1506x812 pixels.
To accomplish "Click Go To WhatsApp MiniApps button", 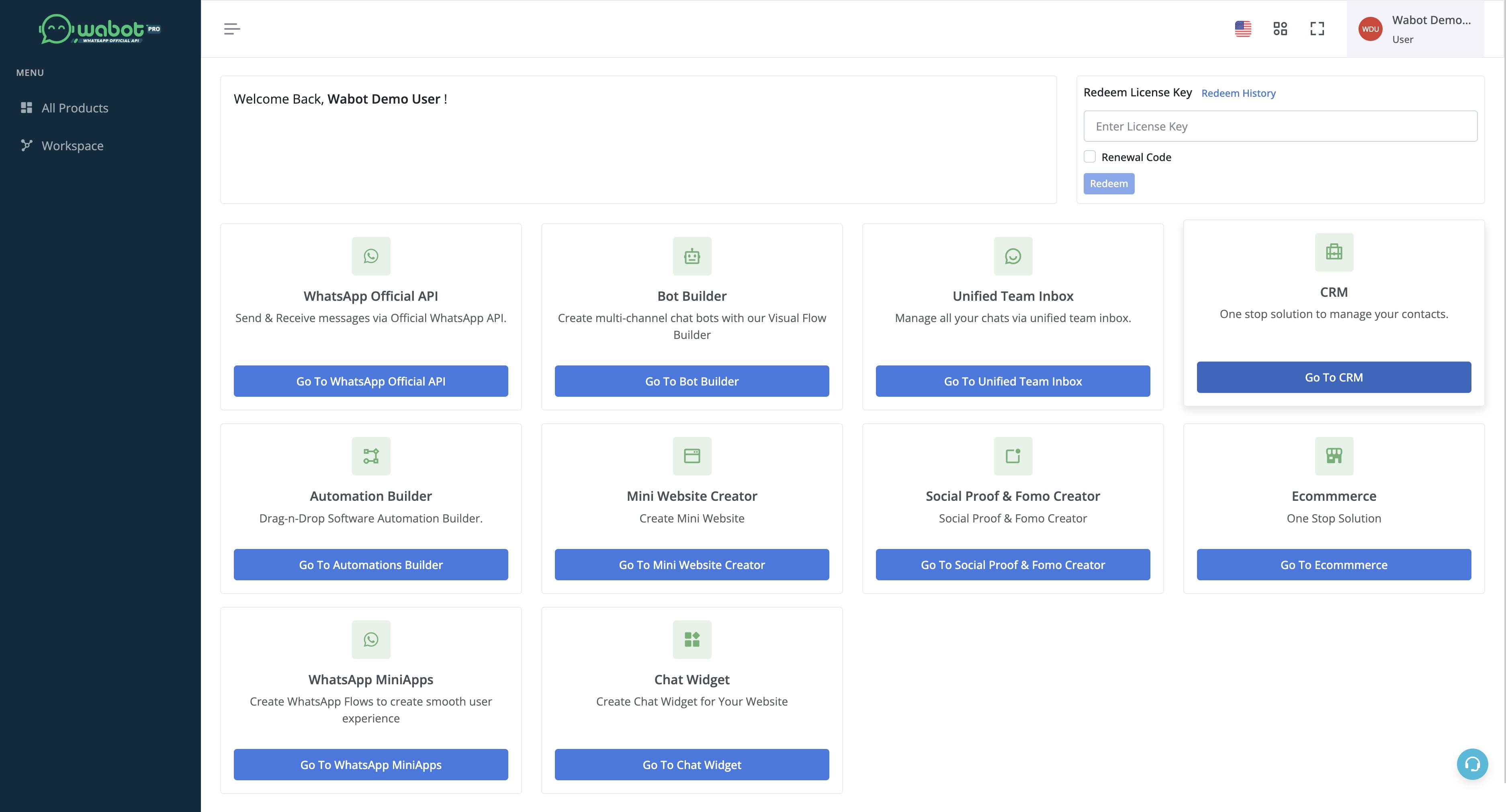I will (x=370, y=765).
